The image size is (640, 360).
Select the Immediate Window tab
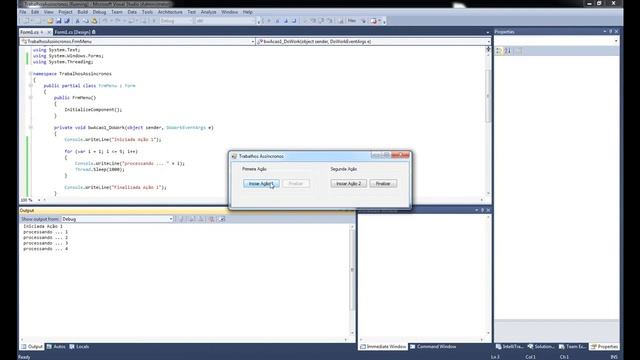(383, 347)
